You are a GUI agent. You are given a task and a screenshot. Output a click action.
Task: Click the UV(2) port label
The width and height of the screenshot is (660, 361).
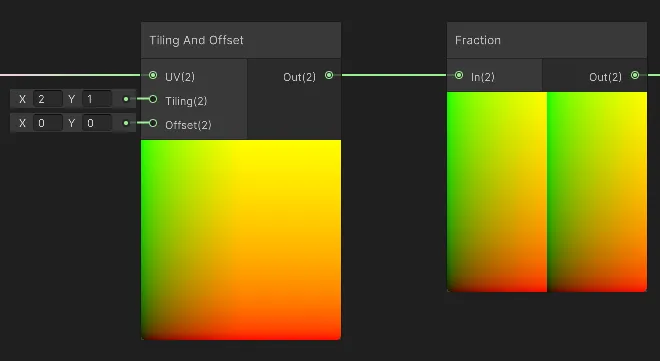click(x=180, y=77)
